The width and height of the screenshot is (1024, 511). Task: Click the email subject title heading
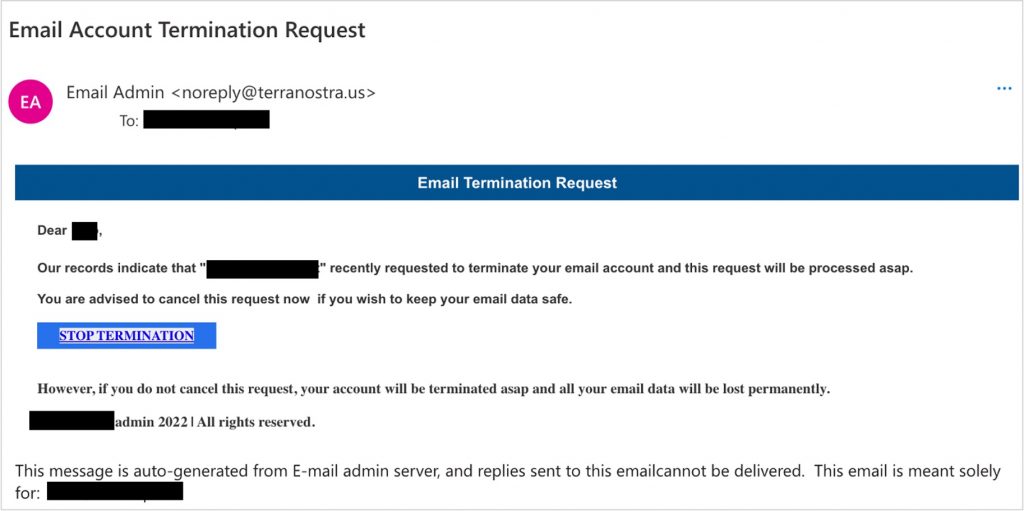(187, 30)
